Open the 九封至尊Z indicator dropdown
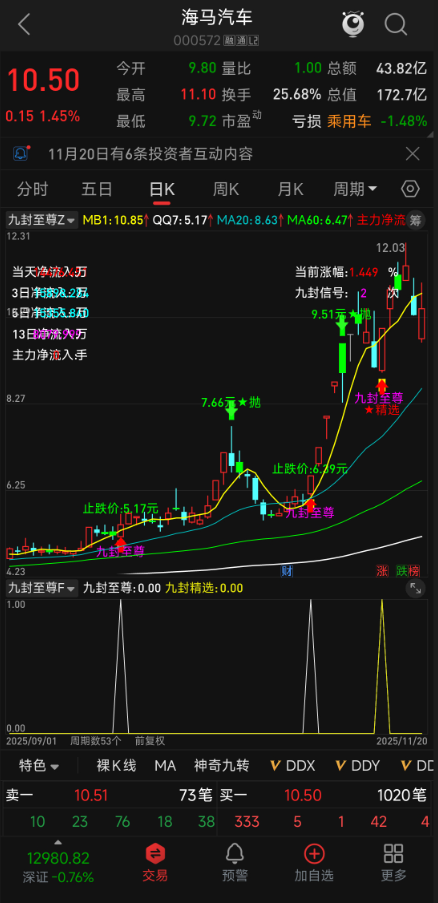The image size is (438, 903). point(41,219)
